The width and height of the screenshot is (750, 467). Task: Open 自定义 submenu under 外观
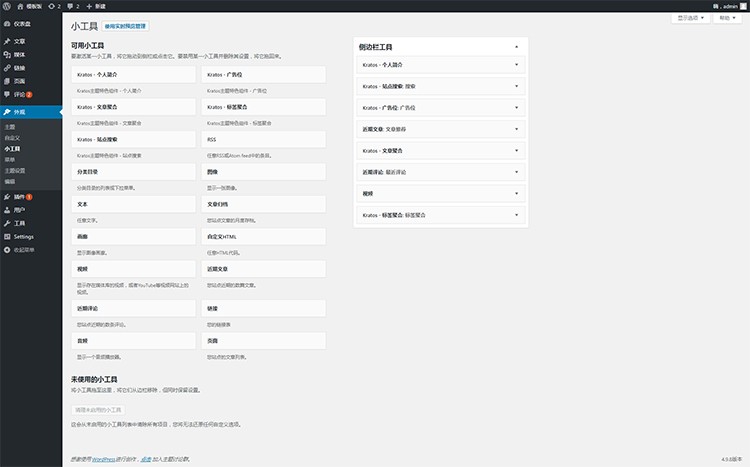coord(12,138)
